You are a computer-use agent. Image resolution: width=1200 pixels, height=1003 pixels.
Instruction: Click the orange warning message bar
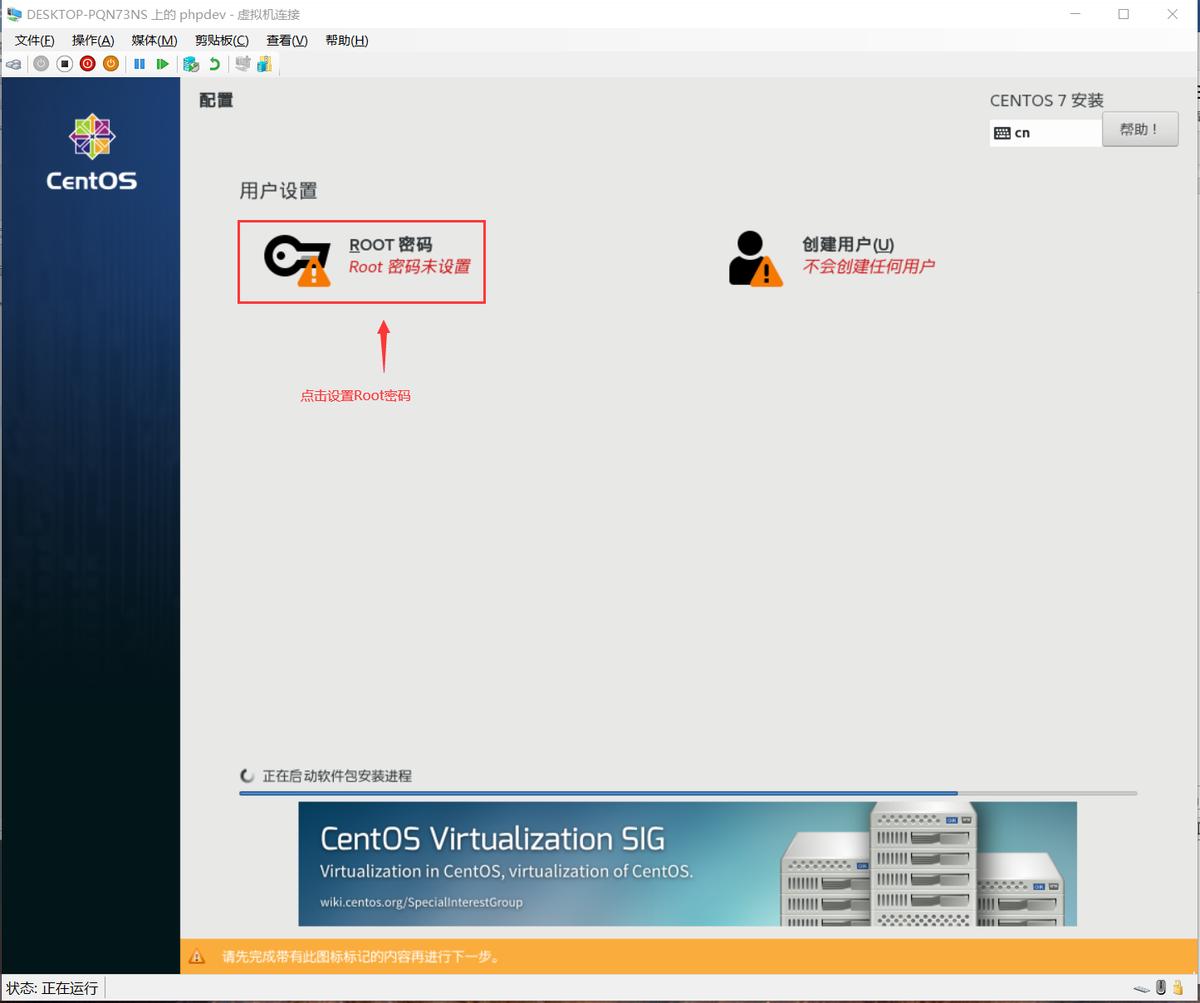tap(690, 956)
